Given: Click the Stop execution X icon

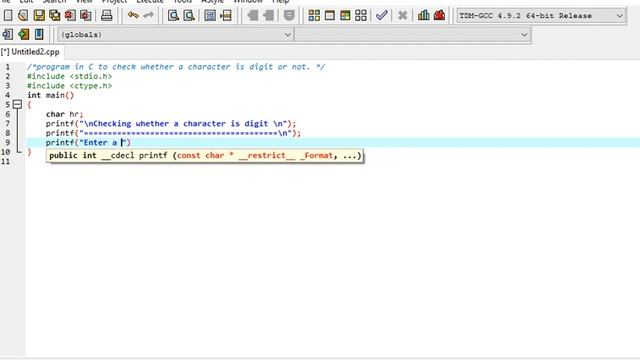Looking at the screenshot, I should [402, 16].
